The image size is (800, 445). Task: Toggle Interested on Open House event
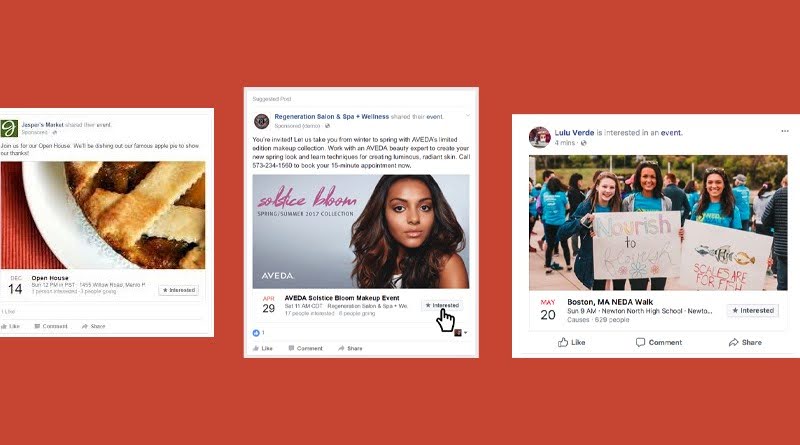point(179,290)
